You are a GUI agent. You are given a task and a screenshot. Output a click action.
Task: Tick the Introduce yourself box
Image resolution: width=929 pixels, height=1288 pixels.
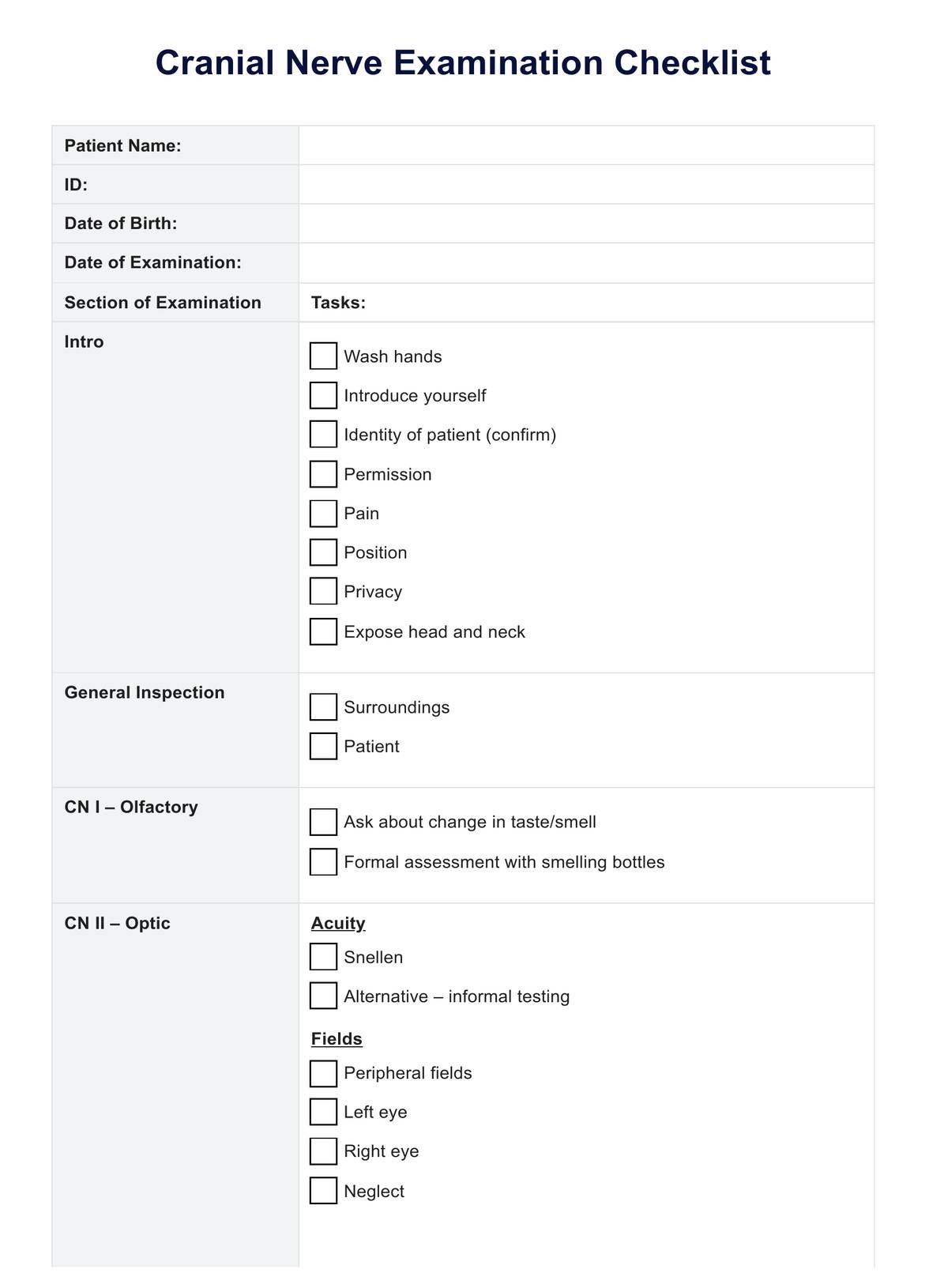click(323, 395)
